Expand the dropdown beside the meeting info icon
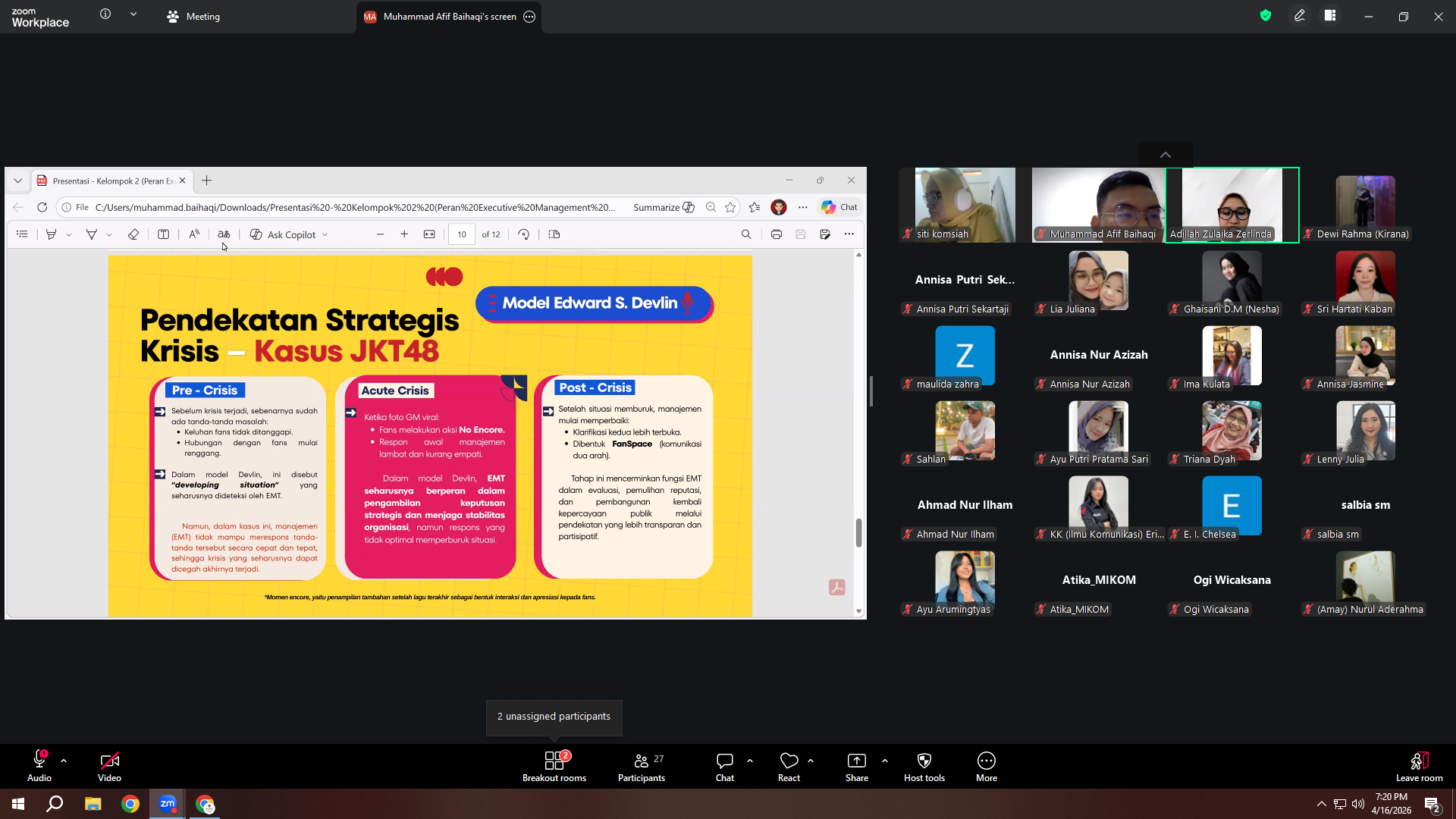Image resolution: width=1456 pixels, height=819 pixels. pos(133,14)
